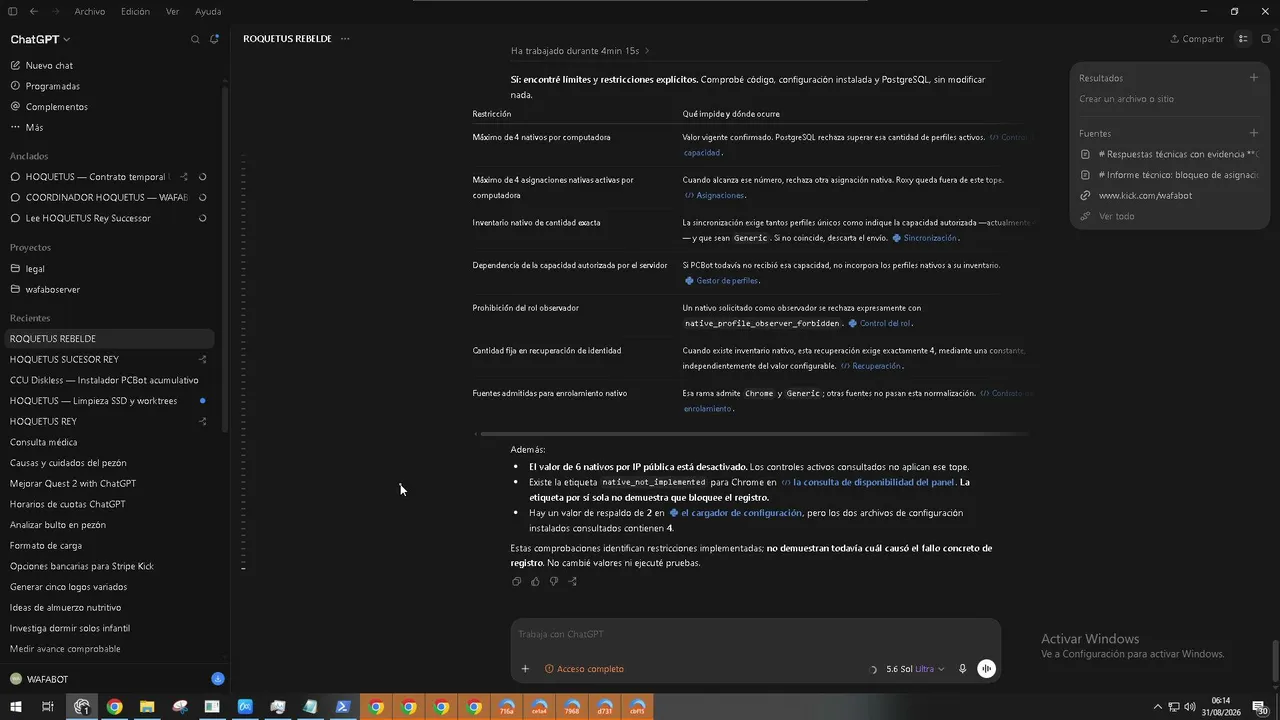
Task: Open ChatGPT app in Windows taskbar
Action: click(x=82, y=707)
